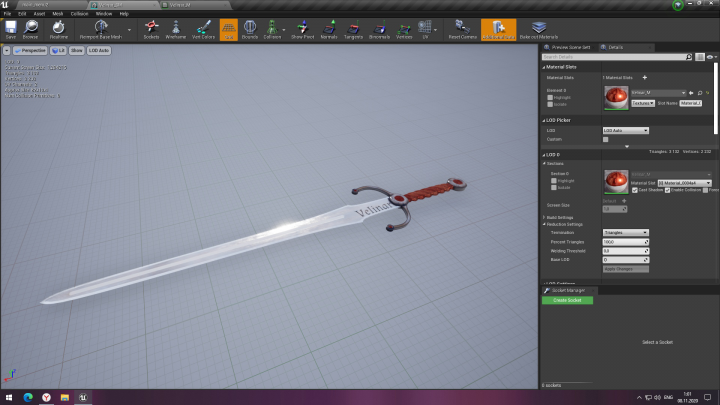
Task: Open Edit menu
Action: click(22, 14)
